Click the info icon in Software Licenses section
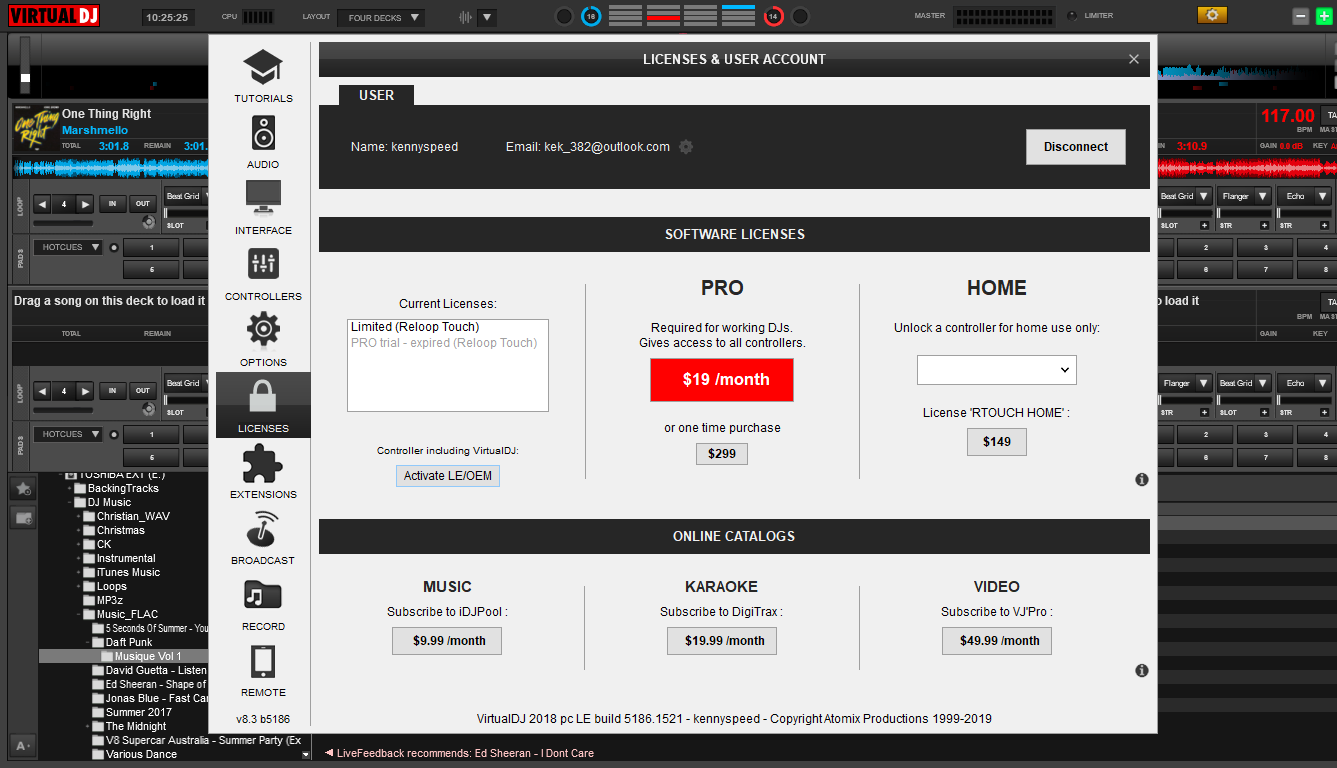 click(1142, 480)
